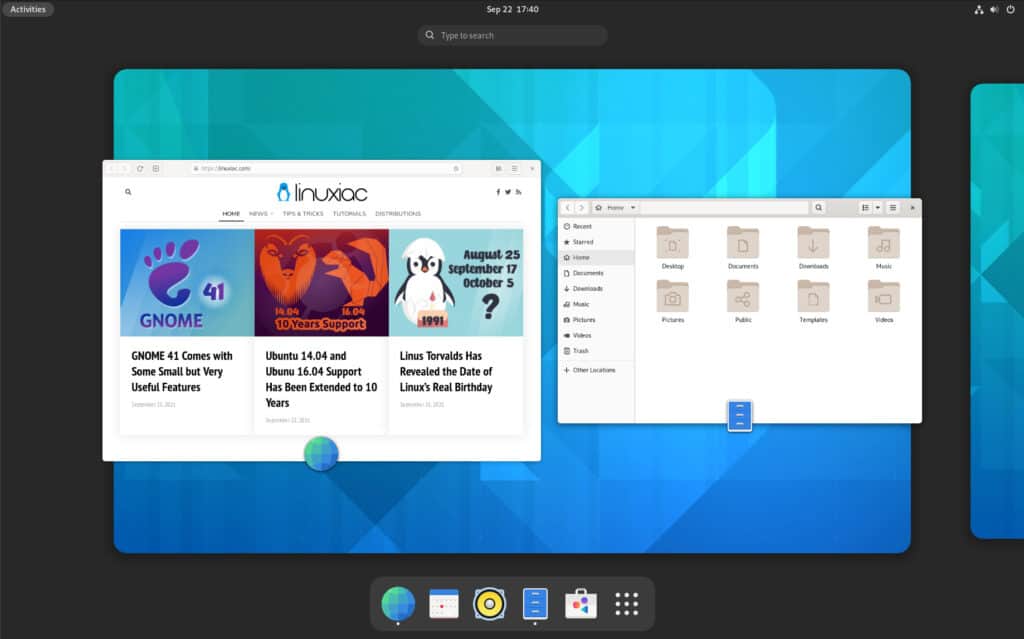The image size is (1024, 639).
Task: Open the '10 Years Support' article thumbnail
Action: 321,282
